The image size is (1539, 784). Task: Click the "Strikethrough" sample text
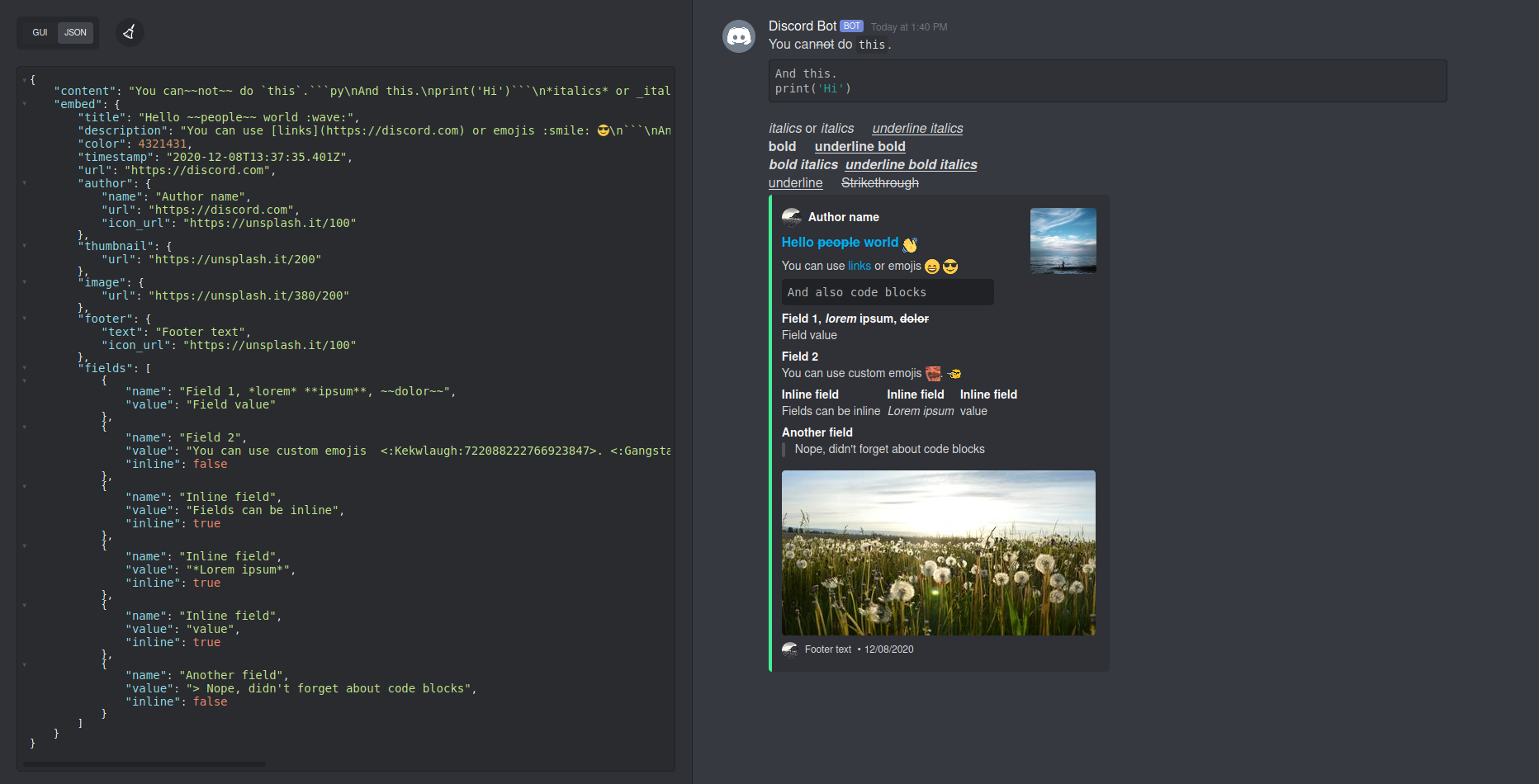879,183
